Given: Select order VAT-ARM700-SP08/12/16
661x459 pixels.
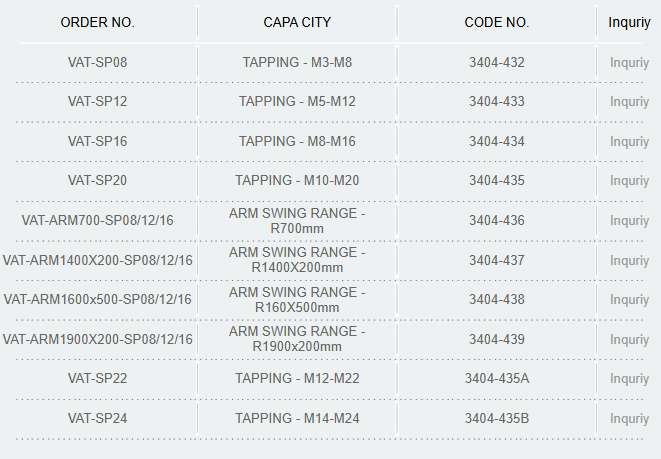Looking at the screenshot, I should pos(97,220).
